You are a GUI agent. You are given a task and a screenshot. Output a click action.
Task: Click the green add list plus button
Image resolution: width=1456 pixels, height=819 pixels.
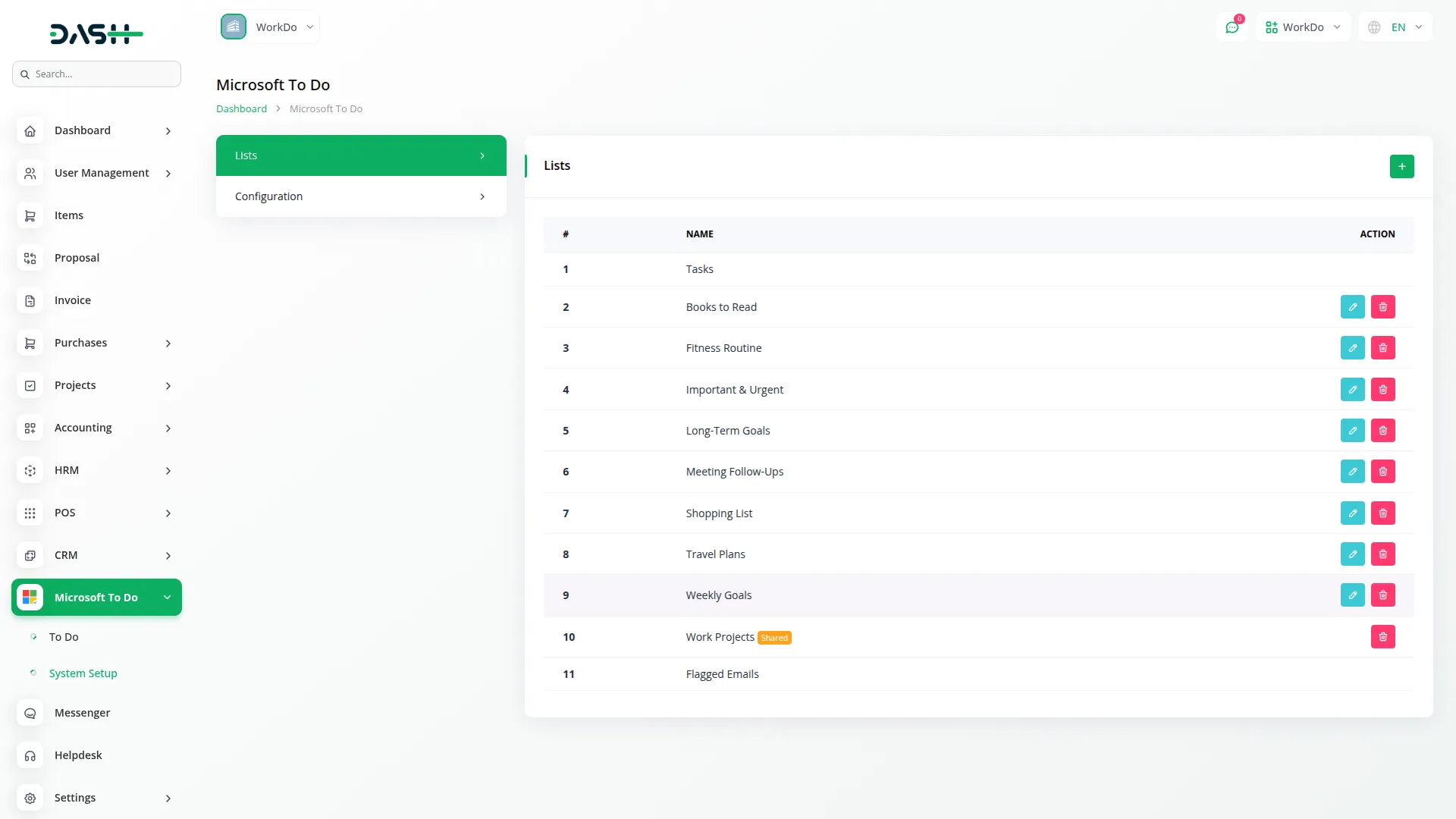[x=1401, y=166]
